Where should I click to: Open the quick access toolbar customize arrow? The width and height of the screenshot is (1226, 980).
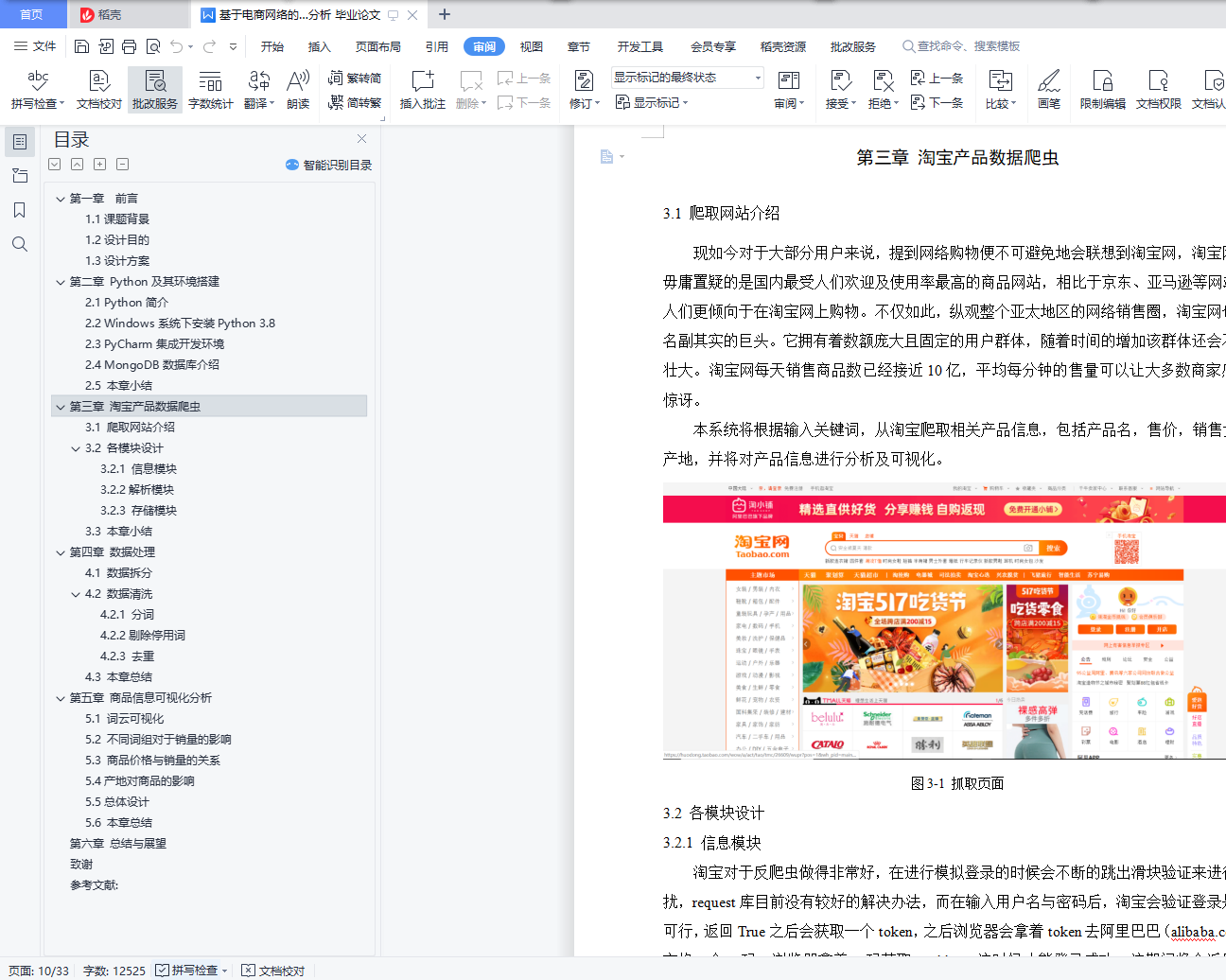234,46
